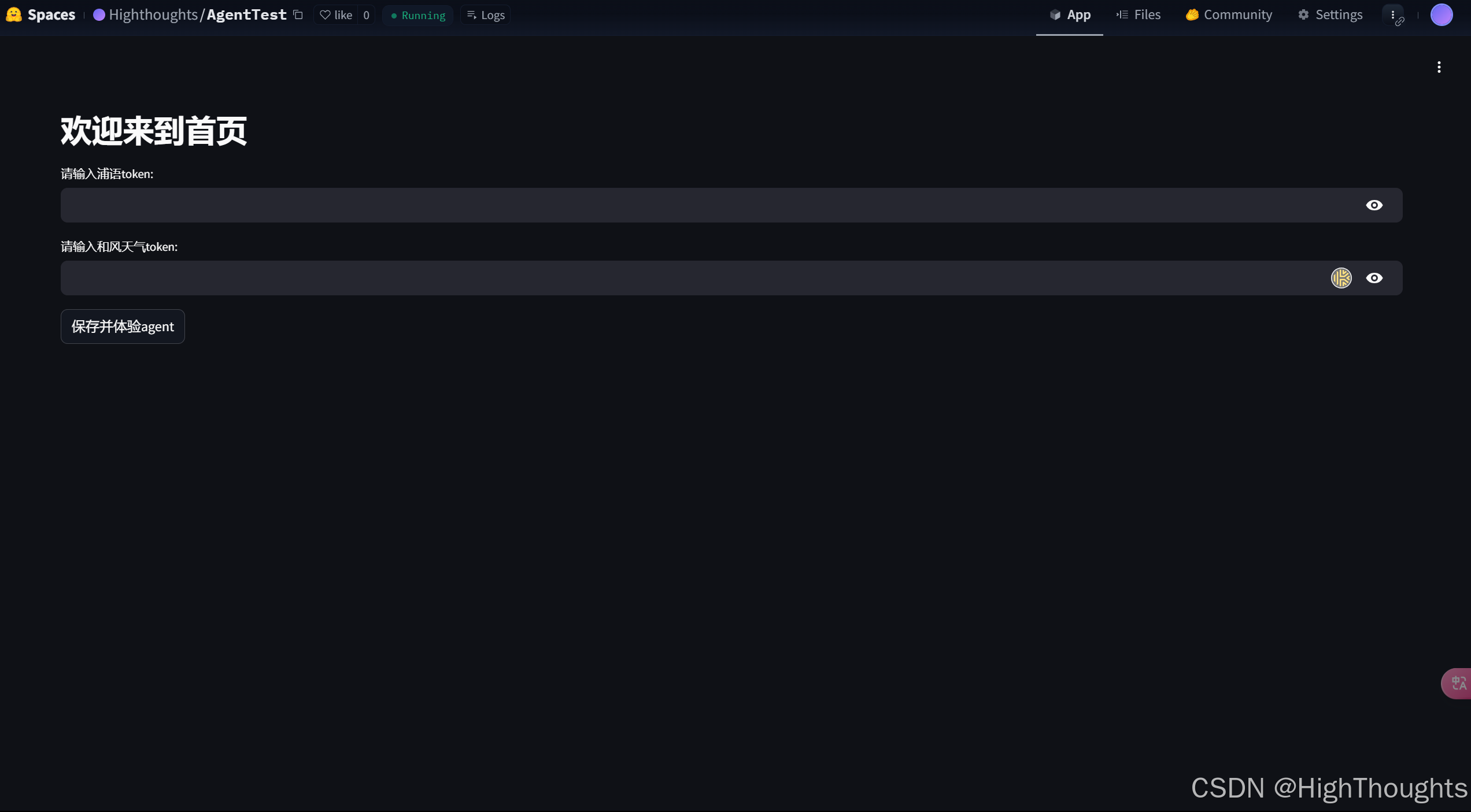The width and height of the screenshot is (1471, 812).
Task: Show the 浦语 token with eye icon
Action: pos(1374,205)
